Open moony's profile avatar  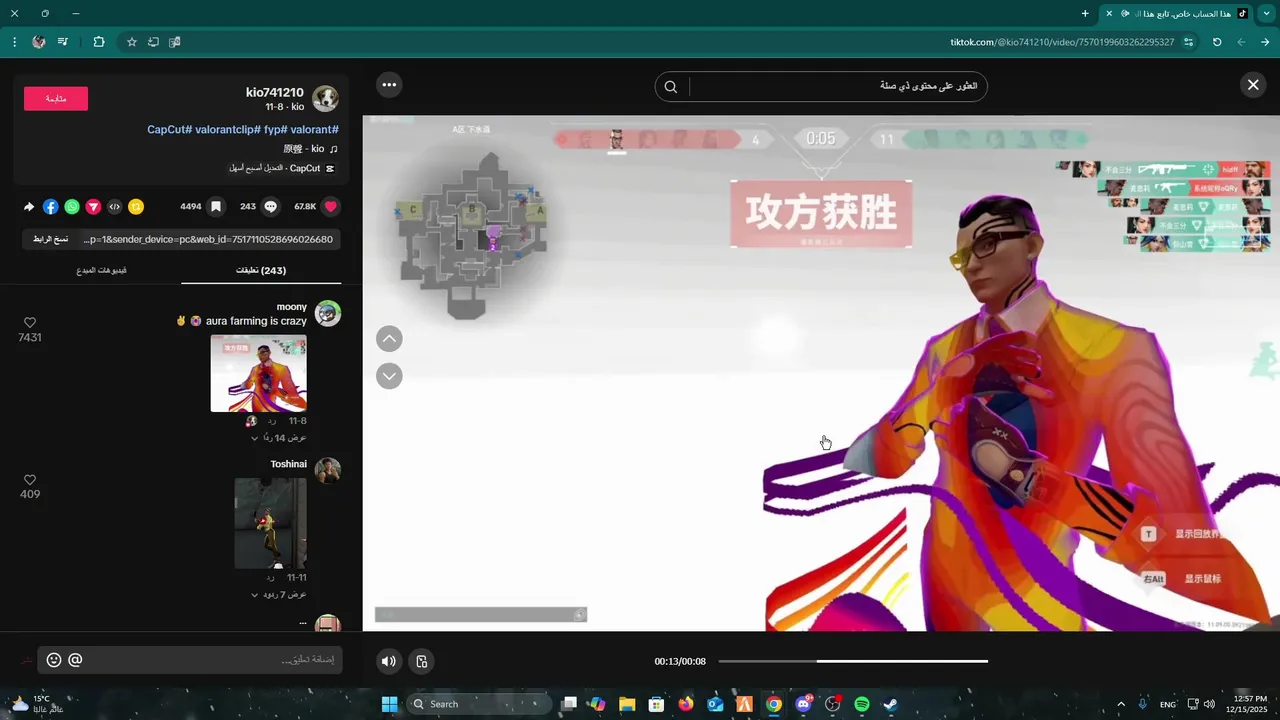(x=328, y=313)
